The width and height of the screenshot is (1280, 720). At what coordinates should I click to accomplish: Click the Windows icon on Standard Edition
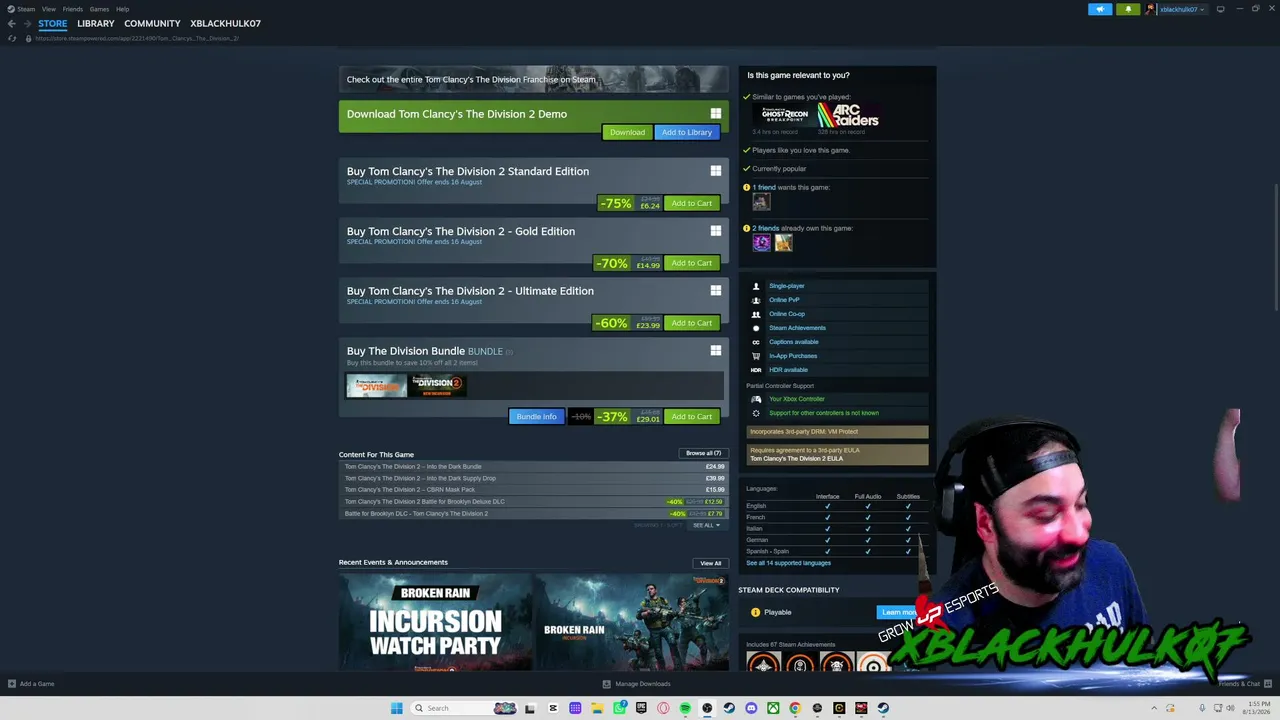tap(716, 171)
